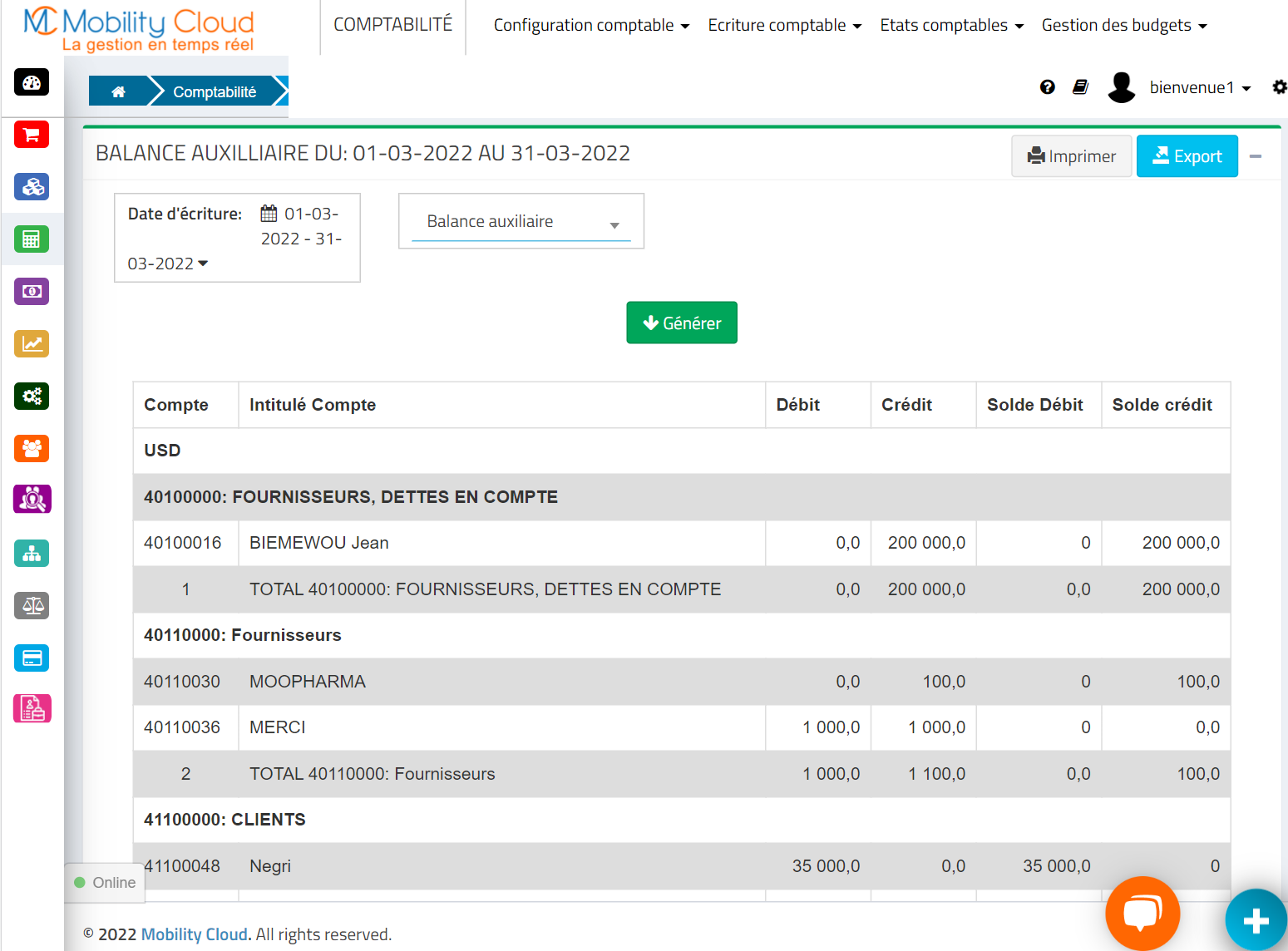Open the settings gear icon at top right
Image resolution: width=1288 pixels, height=951 pixels.
[1279, 87]
